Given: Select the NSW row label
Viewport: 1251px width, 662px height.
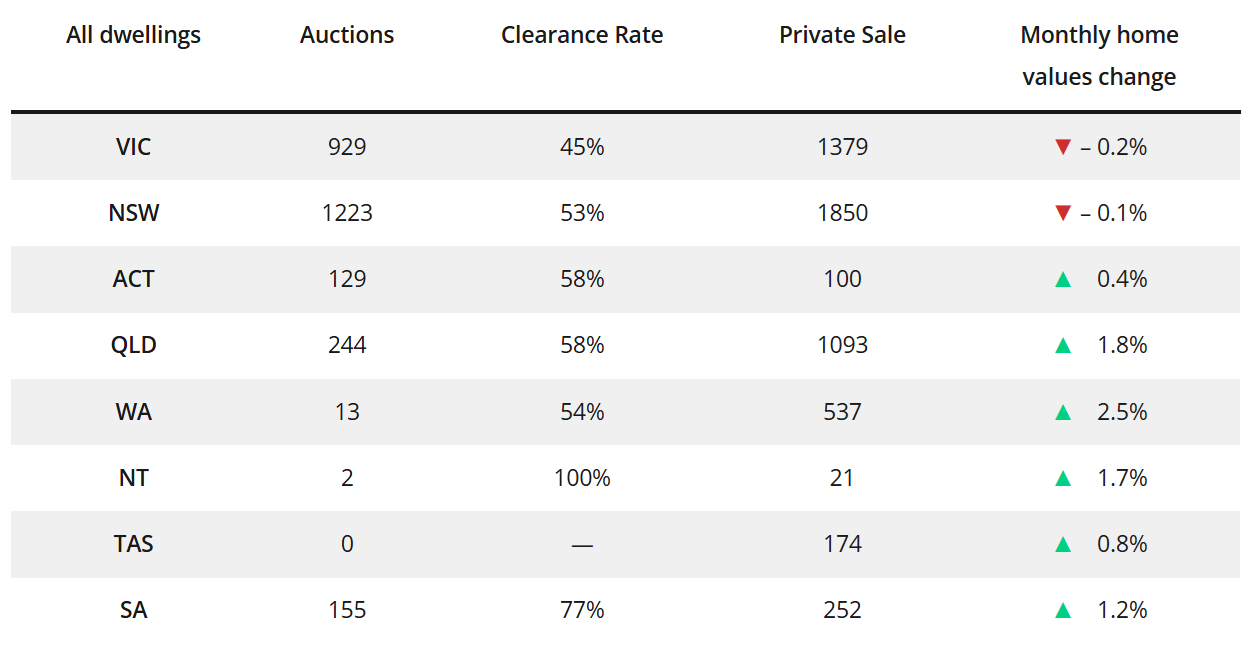Looking at the screenshot, I should (x=133, y=213).
